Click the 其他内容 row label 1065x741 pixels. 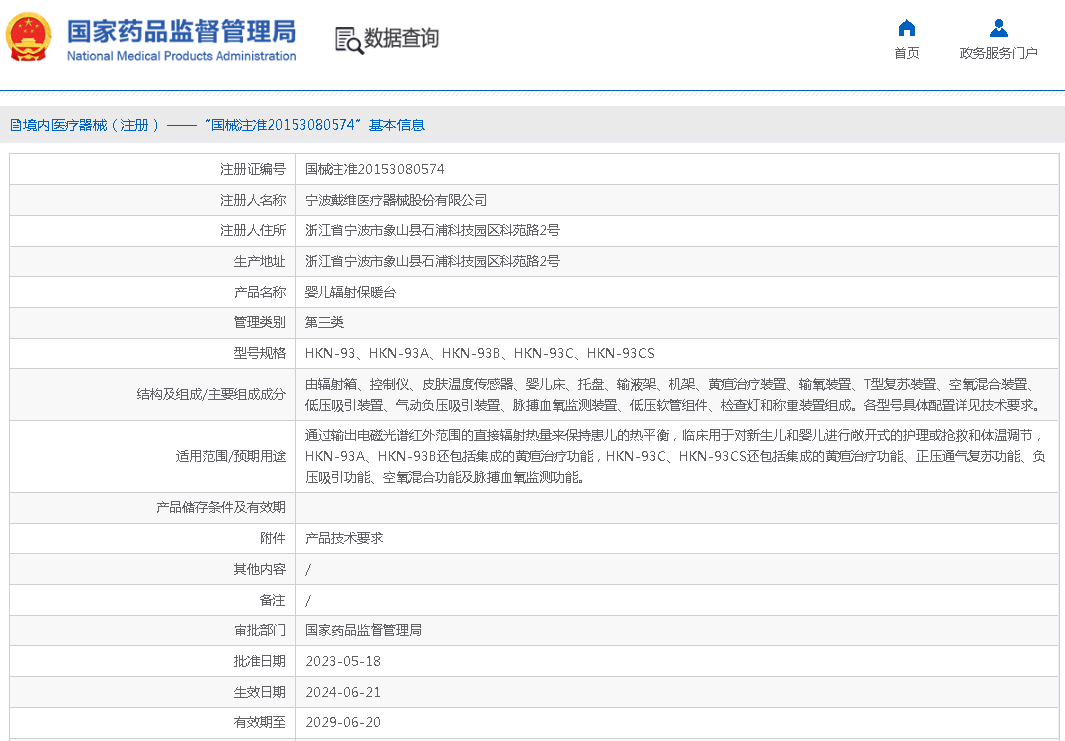[259, 569]
